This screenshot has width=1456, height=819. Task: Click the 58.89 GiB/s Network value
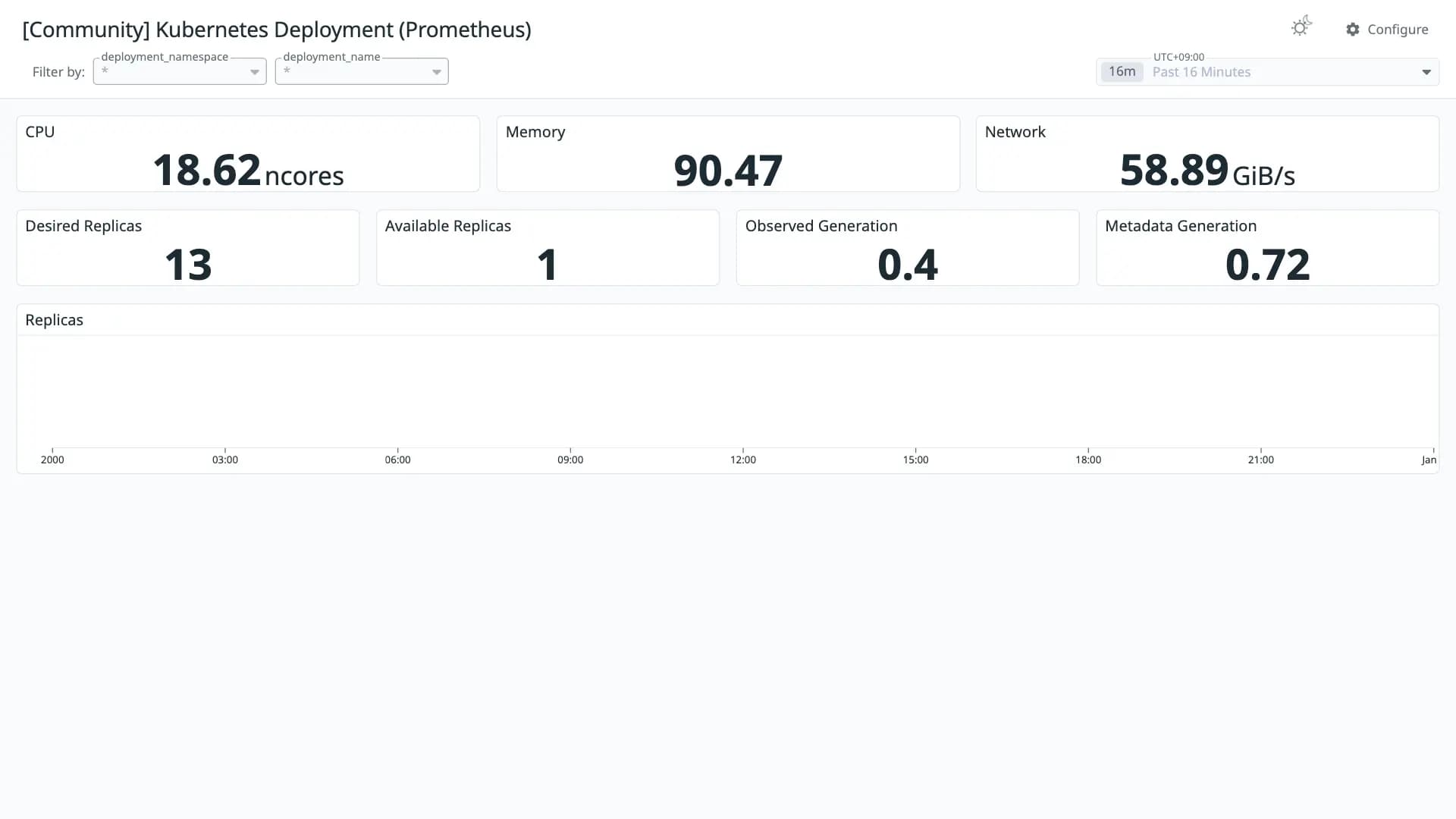(x=1207, y=170)
